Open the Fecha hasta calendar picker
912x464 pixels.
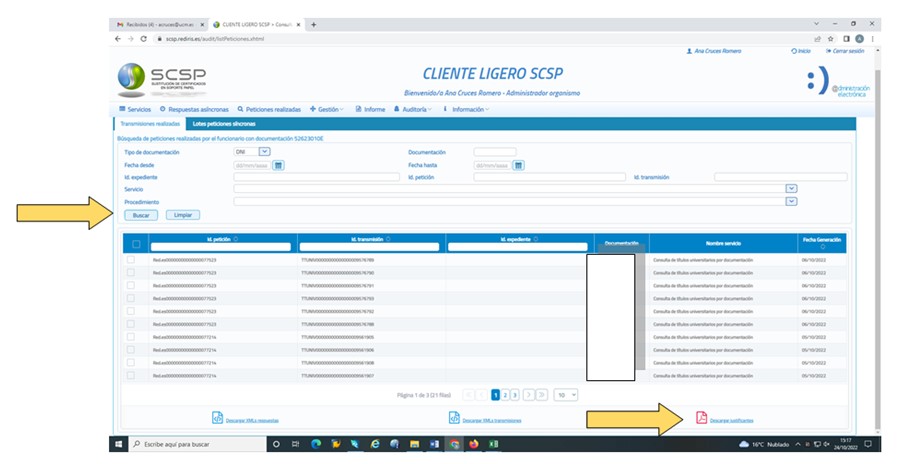518,165
